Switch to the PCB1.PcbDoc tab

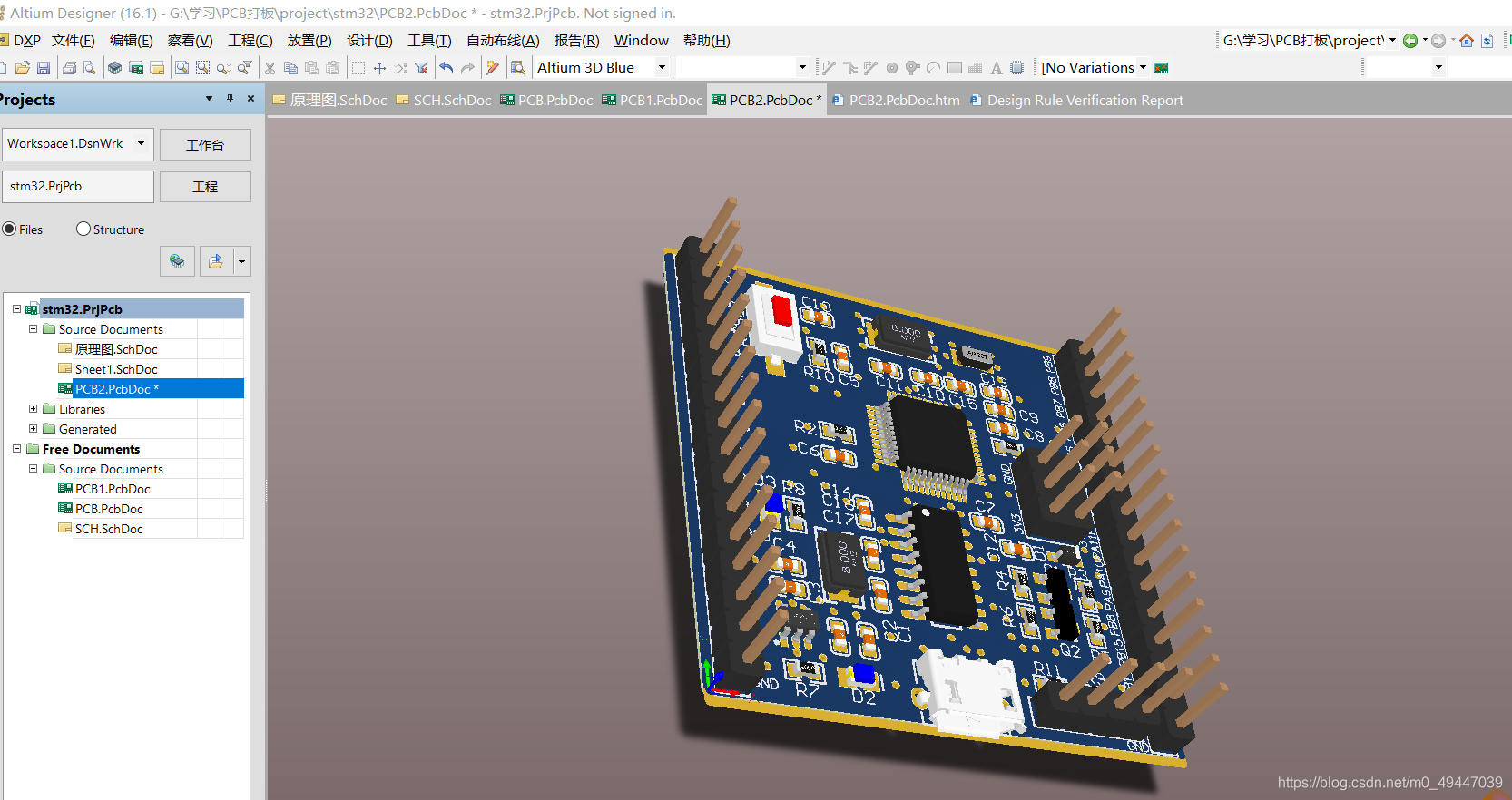click(652, 101)
